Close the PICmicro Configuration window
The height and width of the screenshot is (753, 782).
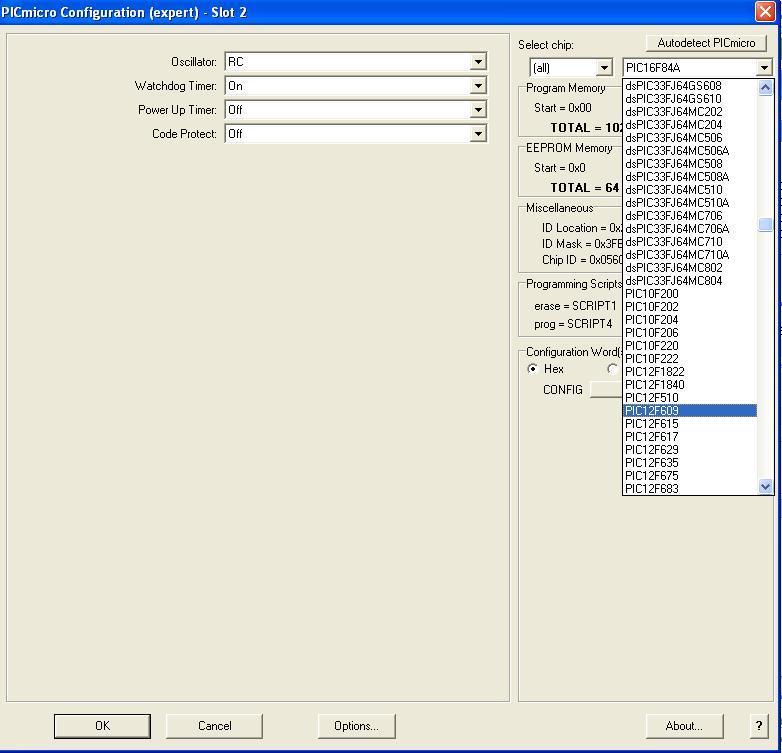(765, 11)
